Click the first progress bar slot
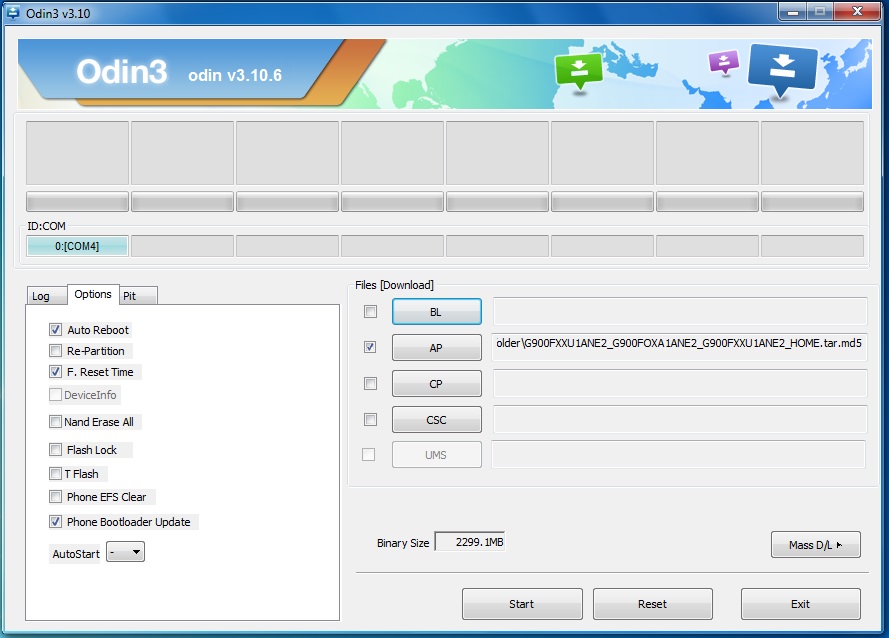This screenshot has height=638, width=889. pos(77,201)
